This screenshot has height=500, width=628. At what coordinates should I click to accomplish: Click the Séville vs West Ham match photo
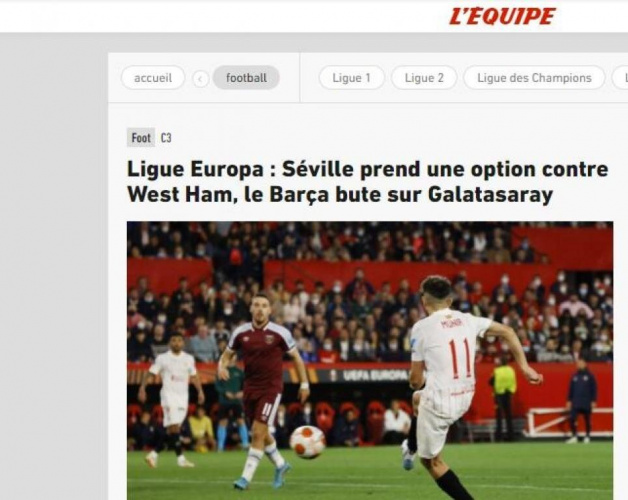pyautogui.click(x=370, y=361)
